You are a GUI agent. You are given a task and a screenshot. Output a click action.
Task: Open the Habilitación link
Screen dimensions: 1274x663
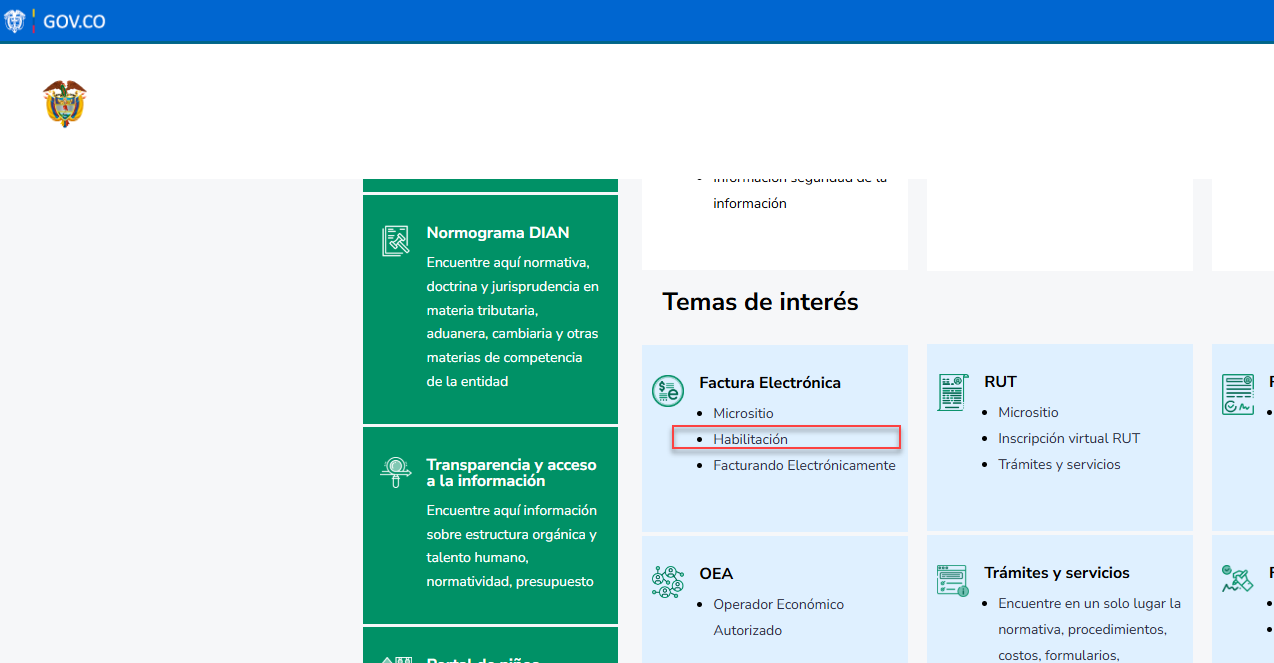(x=750, y=439)
